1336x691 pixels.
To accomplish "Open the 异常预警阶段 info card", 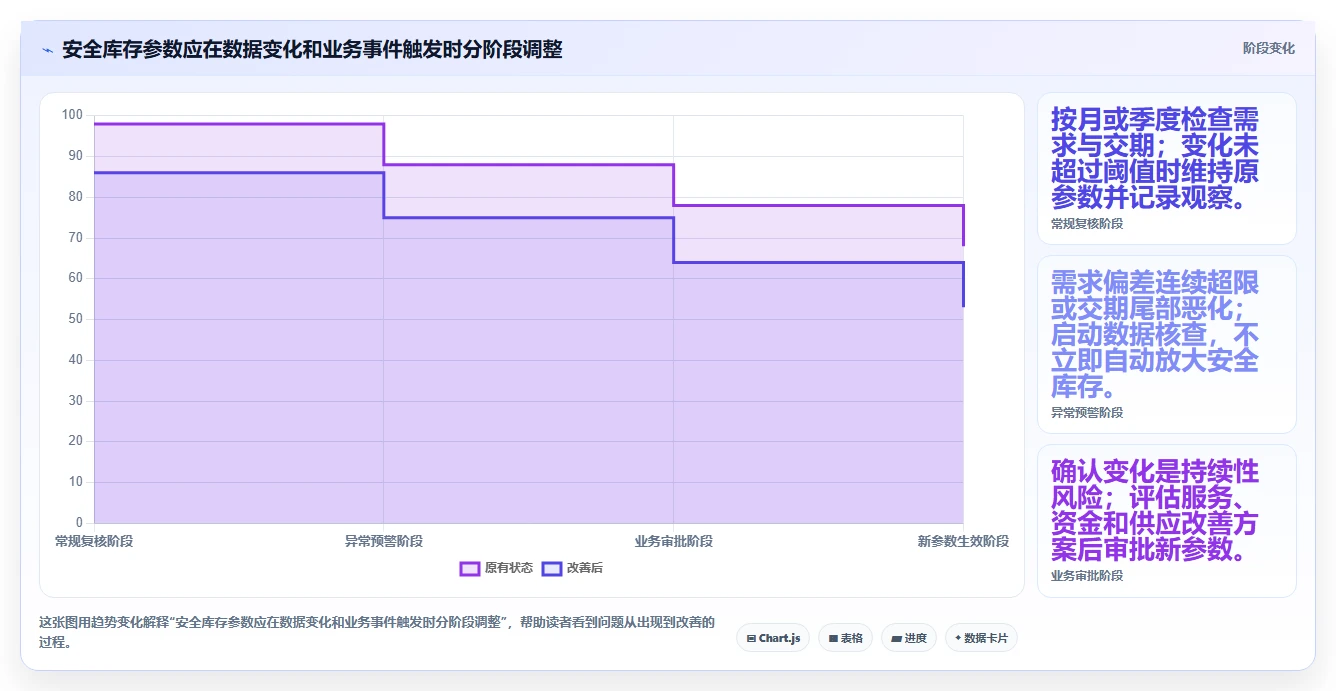I will [1167, 345].
